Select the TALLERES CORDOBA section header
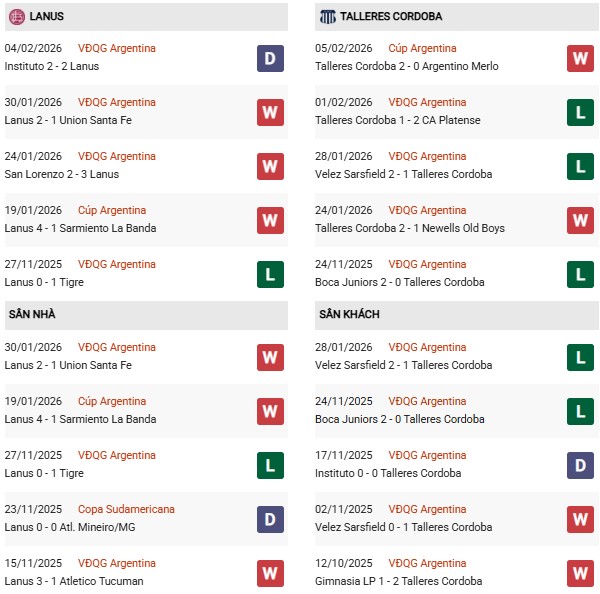 coord(456,17)
